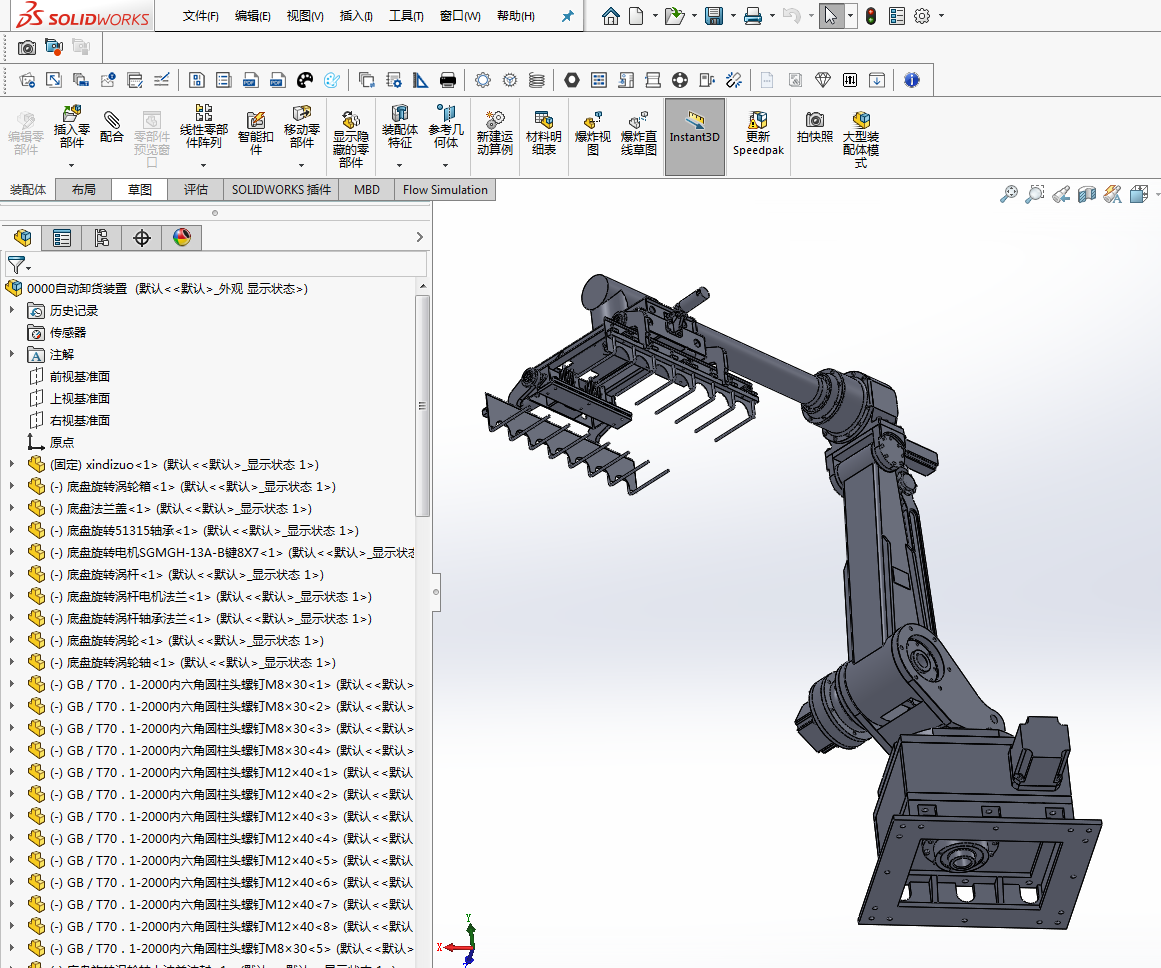Switch to the ConfigurationManager tab icon
This screenshot has height=968, width=1161.
coord(101,237)
